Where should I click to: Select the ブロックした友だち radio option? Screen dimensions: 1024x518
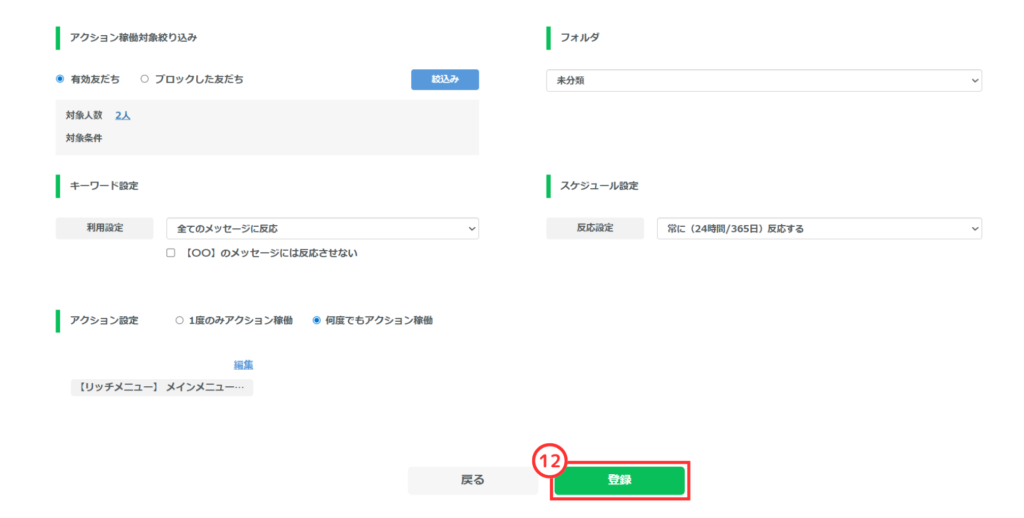(145, 79)
